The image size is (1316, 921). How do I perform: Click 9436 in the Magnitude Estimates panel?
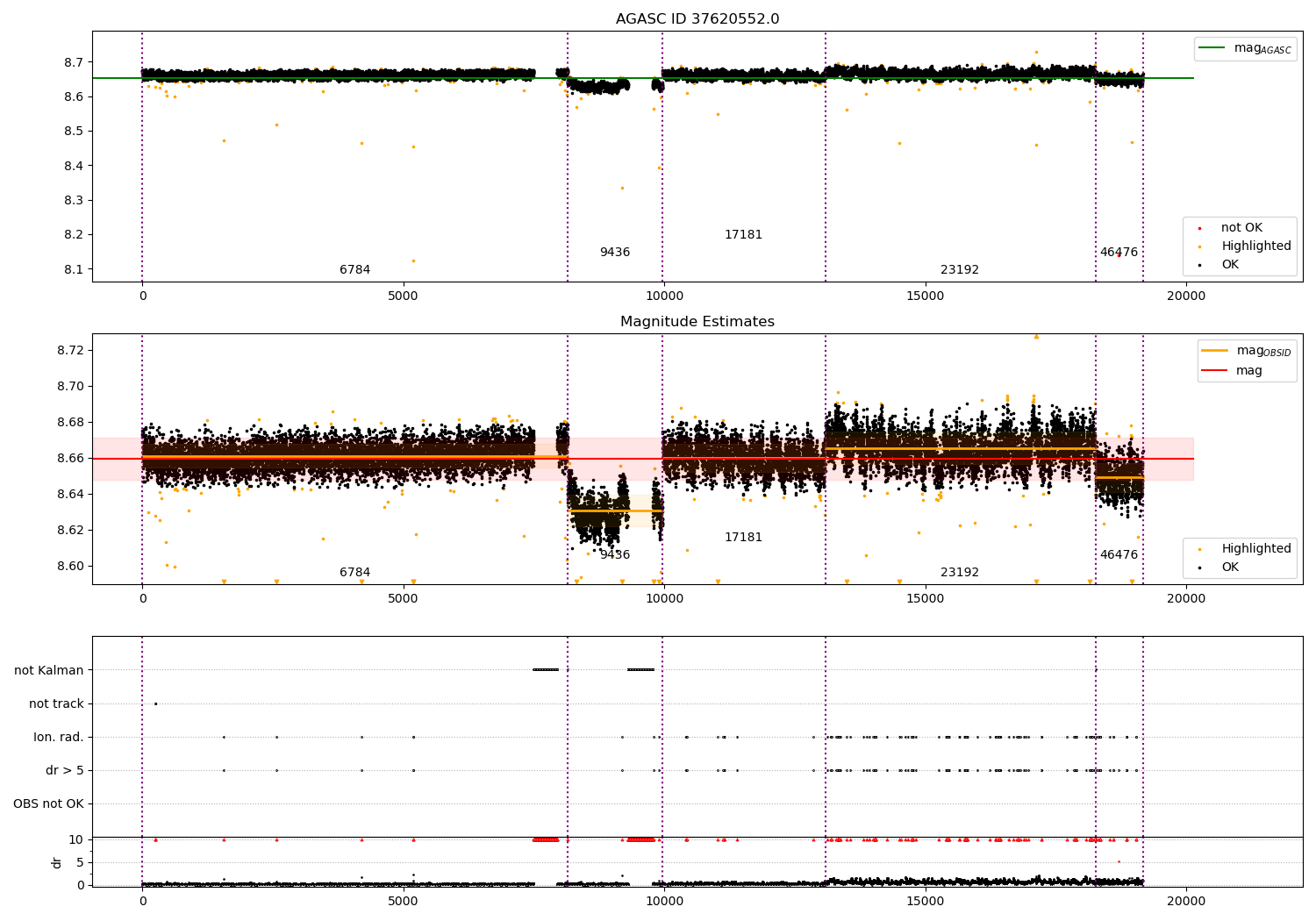(x=615, y=555)
